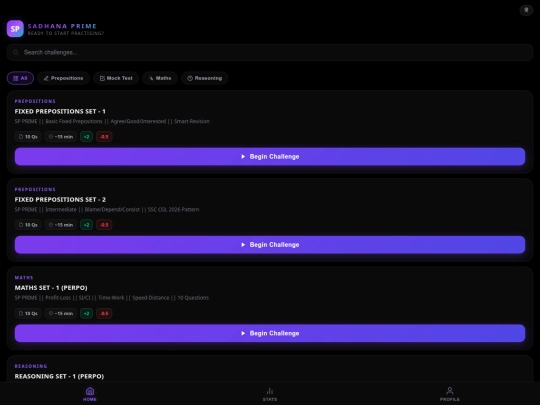Open the Profile tab in bottom navigation

[449, 394]
